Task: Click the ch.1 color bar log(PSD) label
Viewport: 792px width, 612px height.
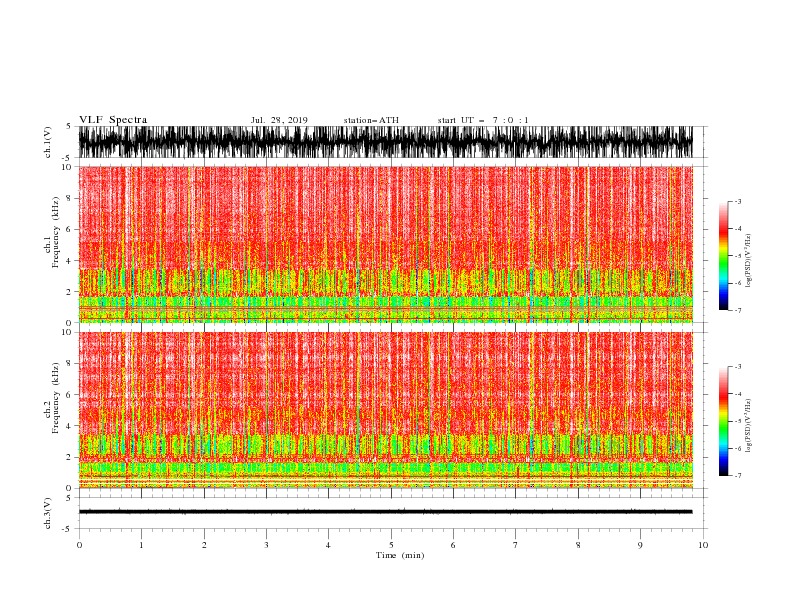Action: click(748, 261)
